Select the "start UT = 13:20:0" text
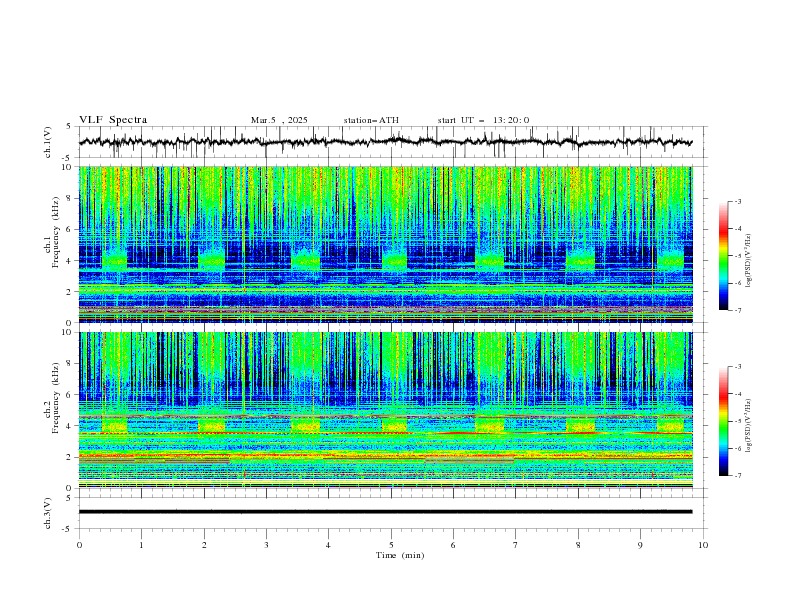Screen dimensions: 792x612 [x=483, y=120]
